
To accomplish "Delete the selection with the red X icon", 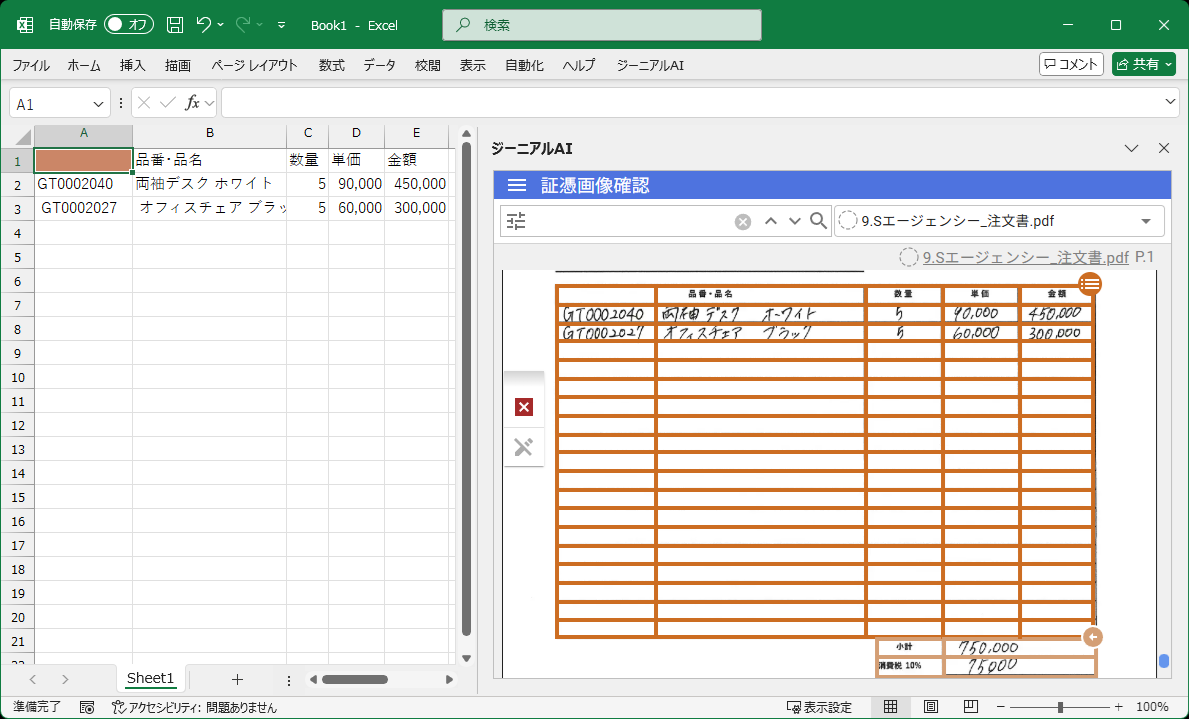I will [x=523, y=406].
